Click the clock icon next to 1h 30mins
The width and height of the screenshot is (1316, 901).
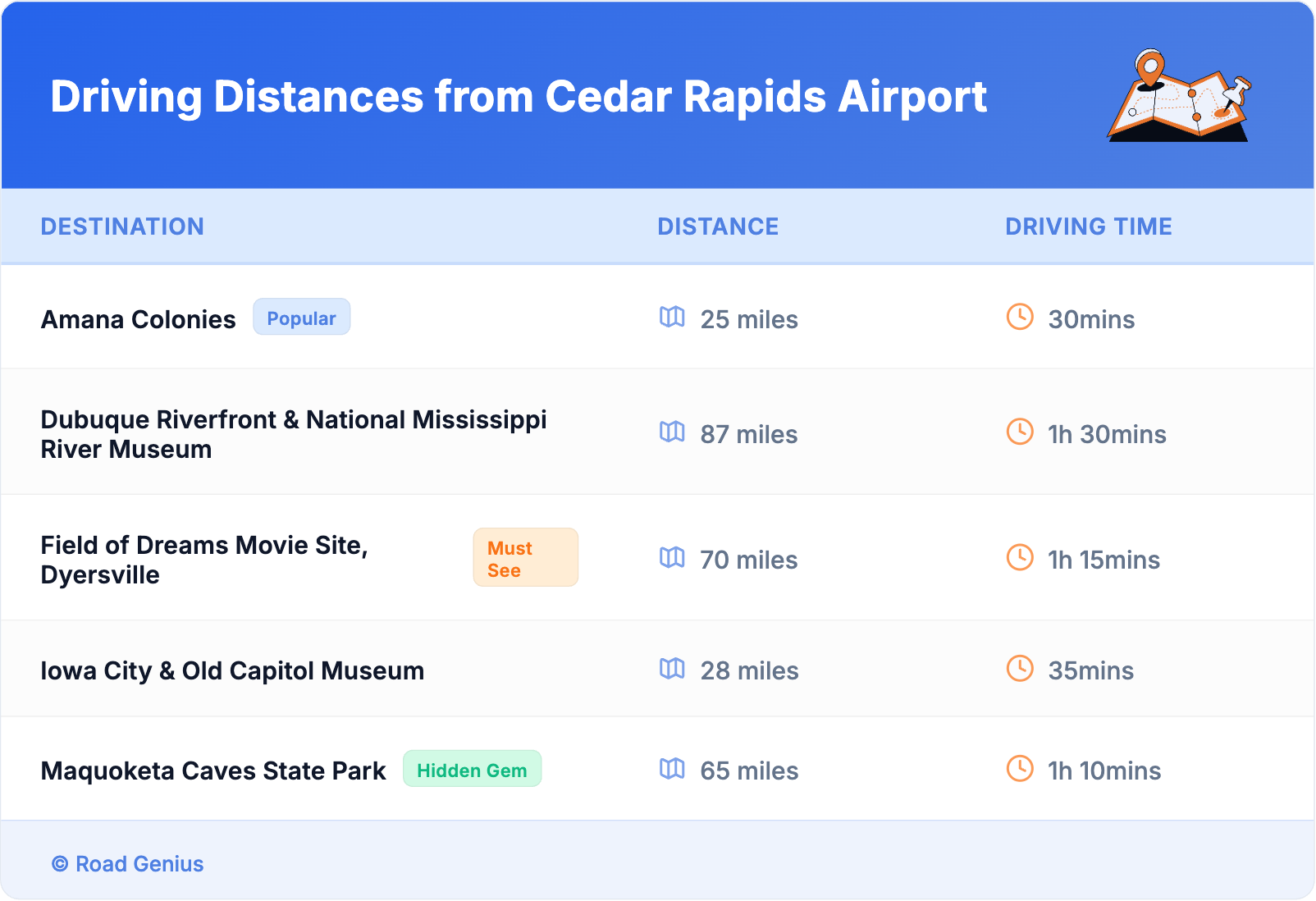(1020, 432)
